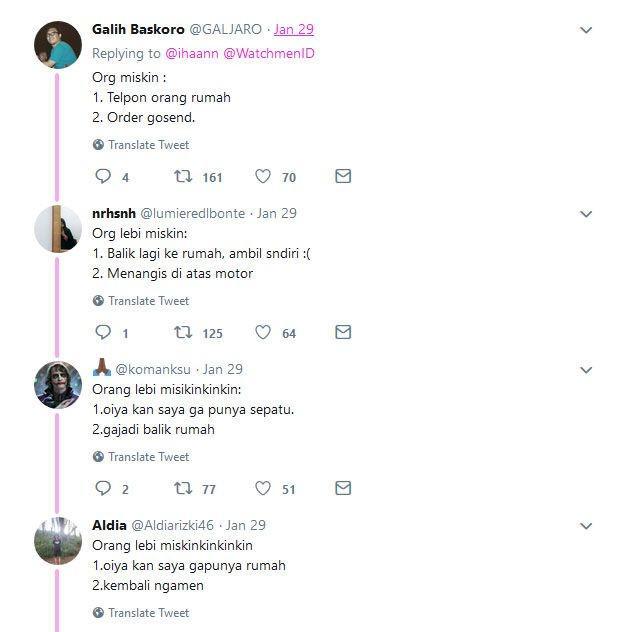Like @komanksu's tweet with 51 likes
632x632 pixels.
coord(263,489)
